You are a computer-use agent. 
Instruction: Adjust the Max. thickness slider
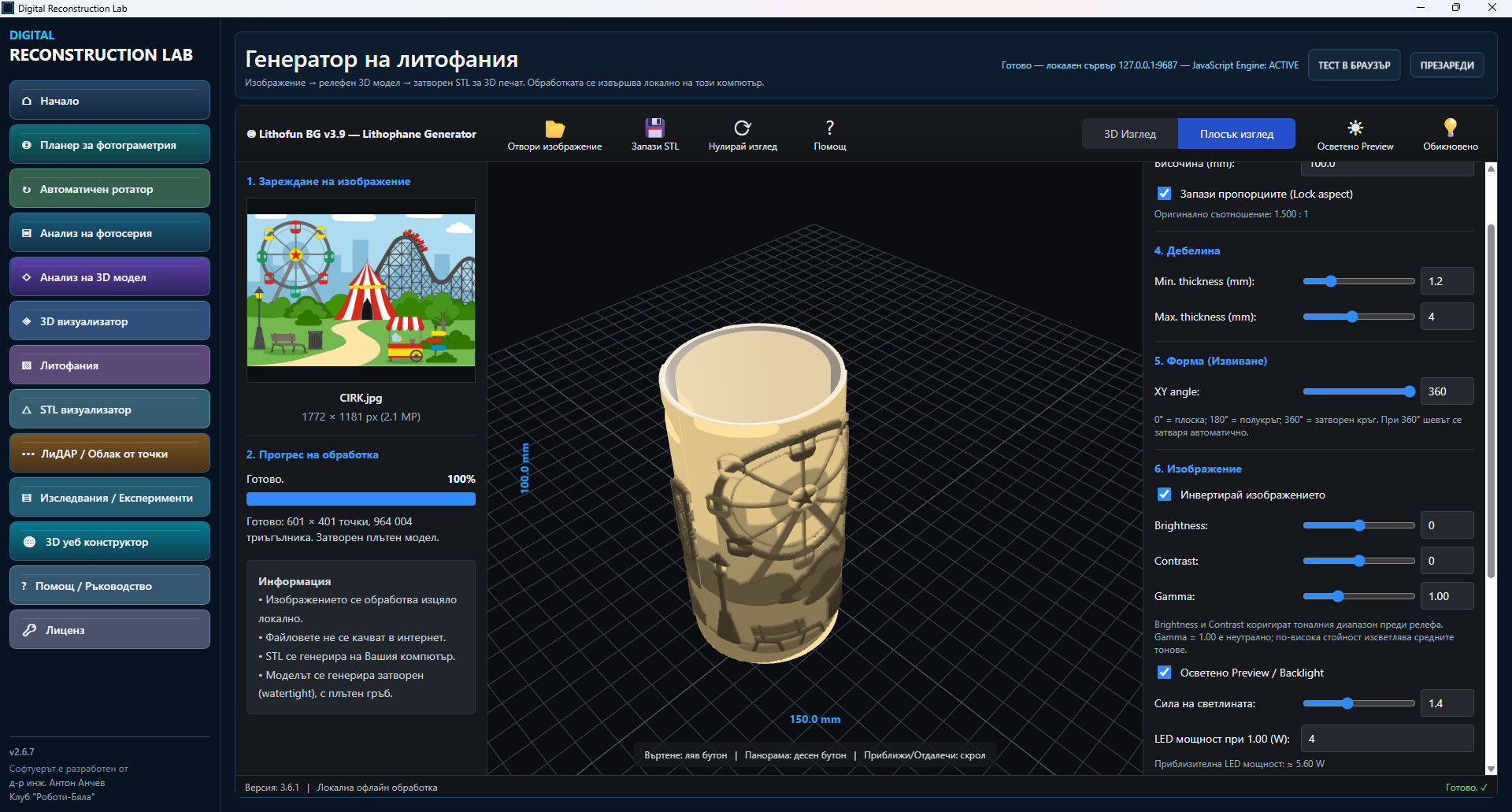coord(1358,317)
